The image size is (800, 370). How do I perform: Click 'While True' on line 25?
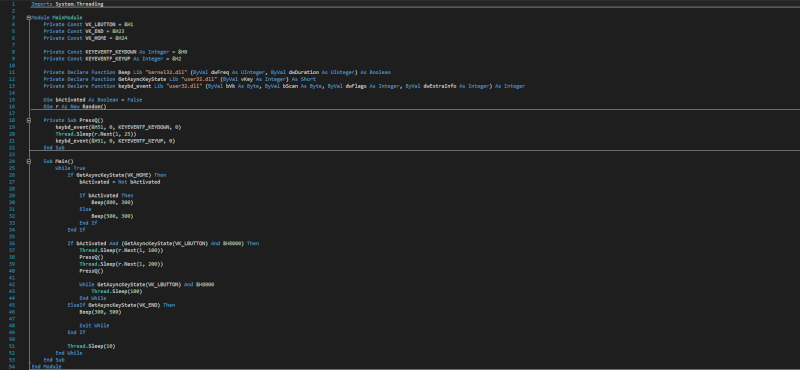[x=70, y=168]
